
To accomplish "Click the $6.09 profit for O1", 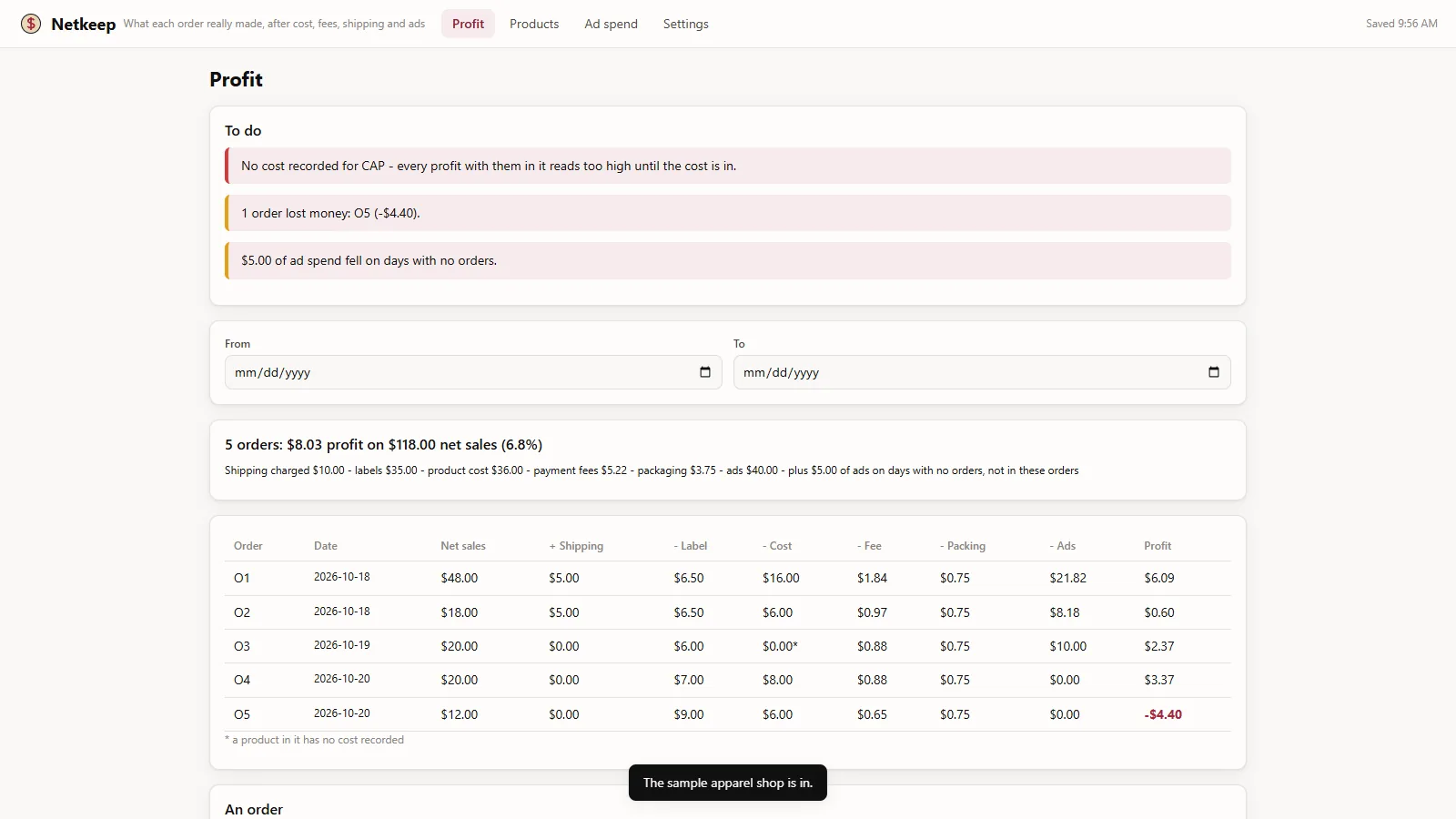I will (x=1159, y=578).
